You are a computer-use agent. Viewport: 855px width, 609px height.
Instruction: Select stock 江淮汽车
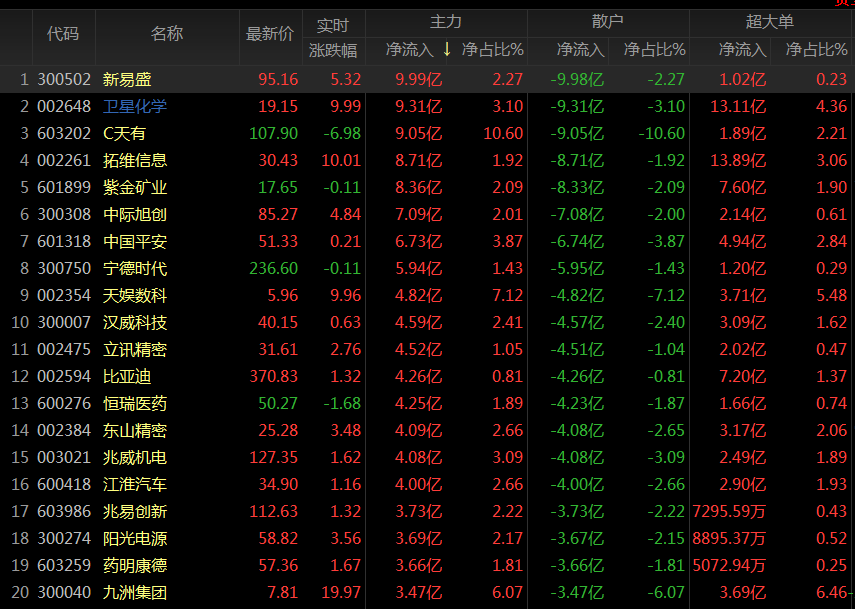135,484
